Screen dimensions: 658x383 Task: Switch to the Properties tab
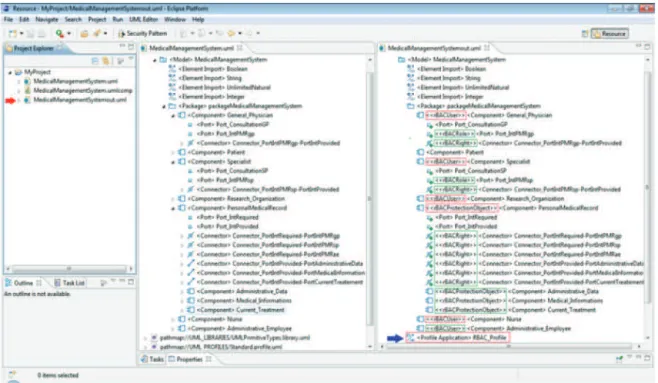(x=189, y=359)
